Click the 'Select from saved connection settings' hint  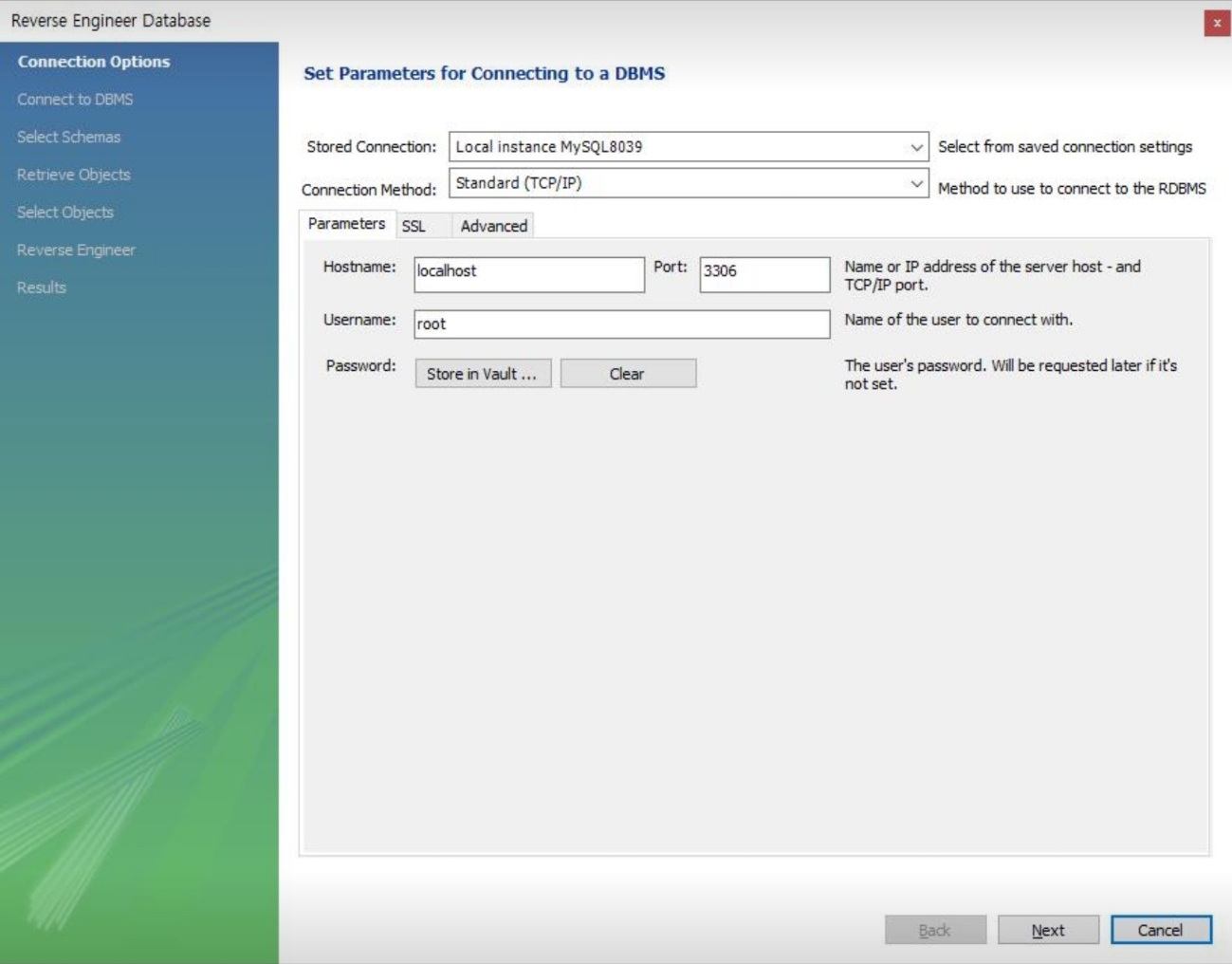click(x=1065, y=147)
